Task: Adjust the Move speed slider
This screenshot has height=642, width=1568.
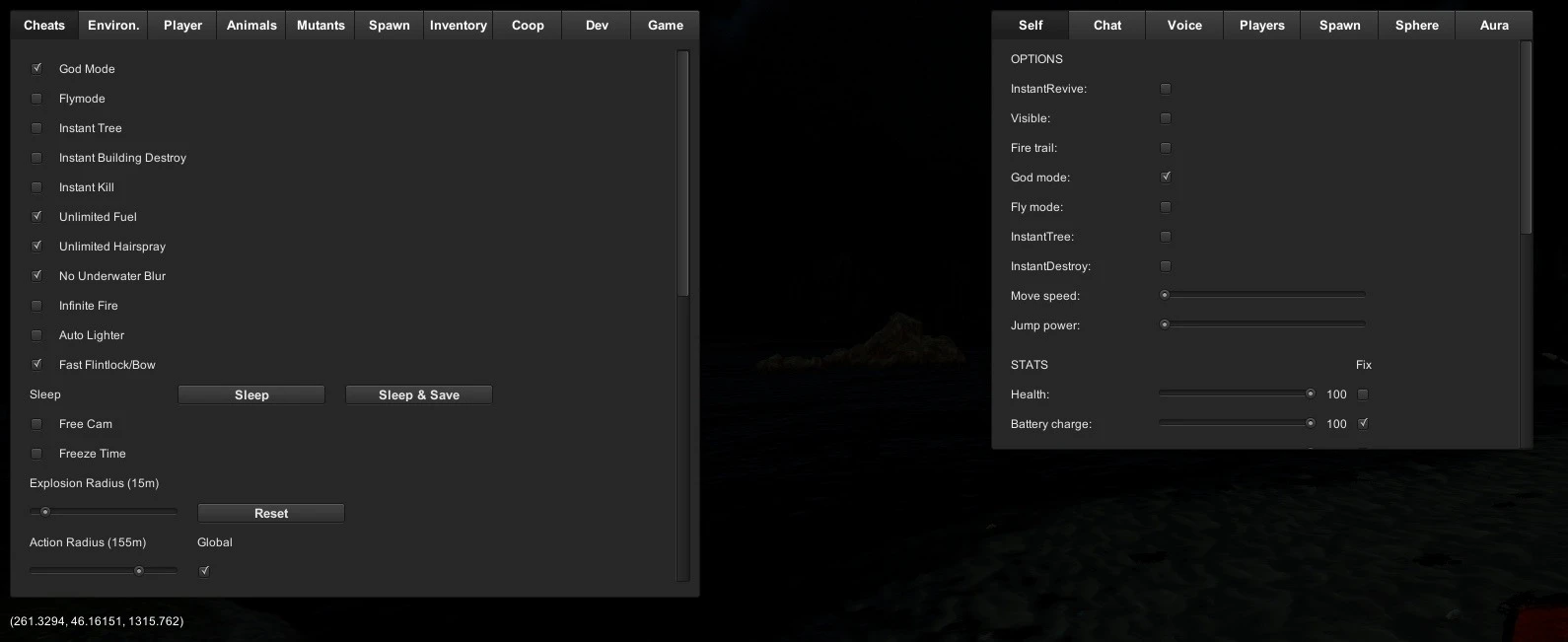Action: click(x=1262, y=295)
